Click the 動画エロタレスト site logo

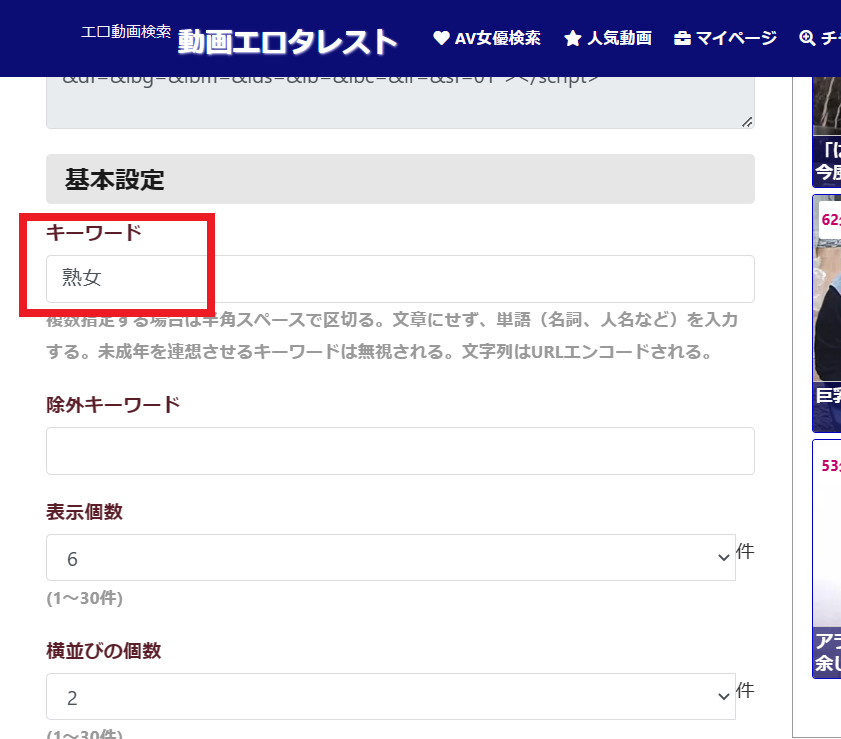click(287, 42)
